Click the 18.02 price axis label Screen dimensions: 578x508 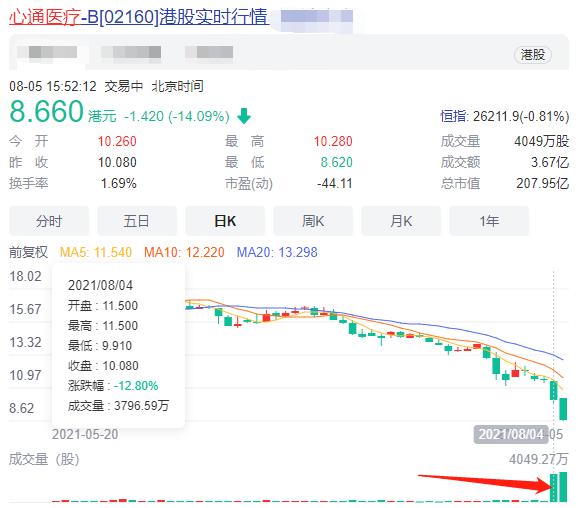[x=25, y=276]
